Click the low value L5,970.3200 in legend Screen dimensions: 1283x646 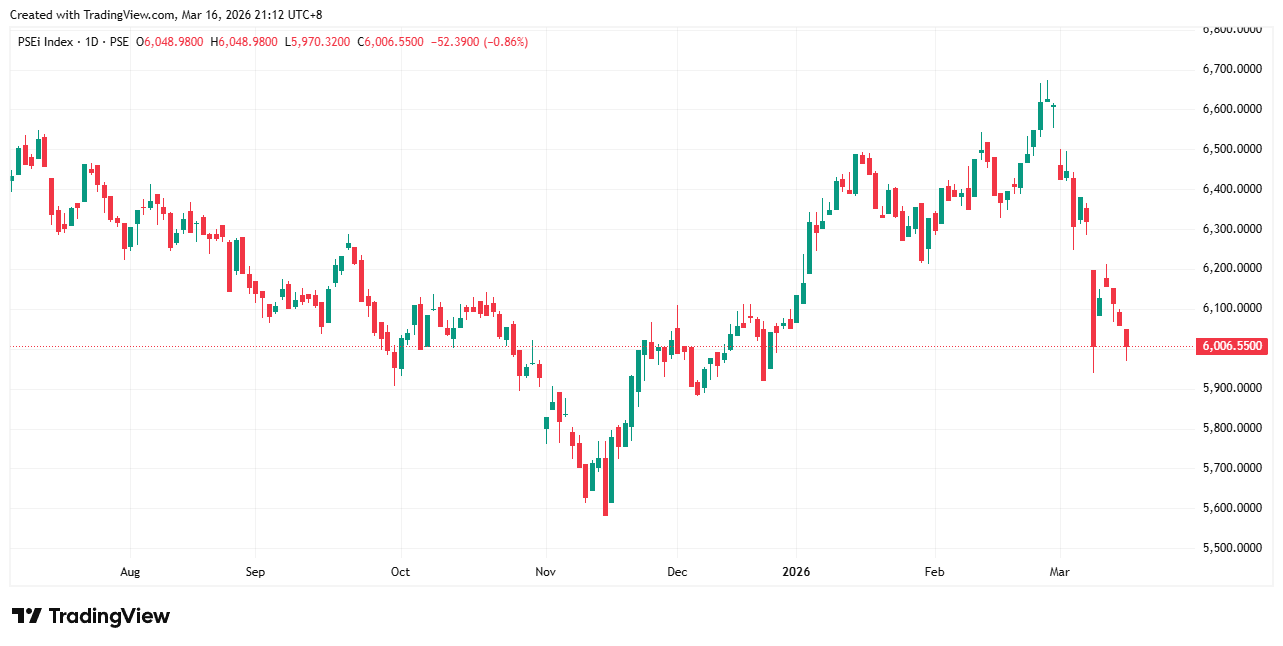(x=318, y=42)
